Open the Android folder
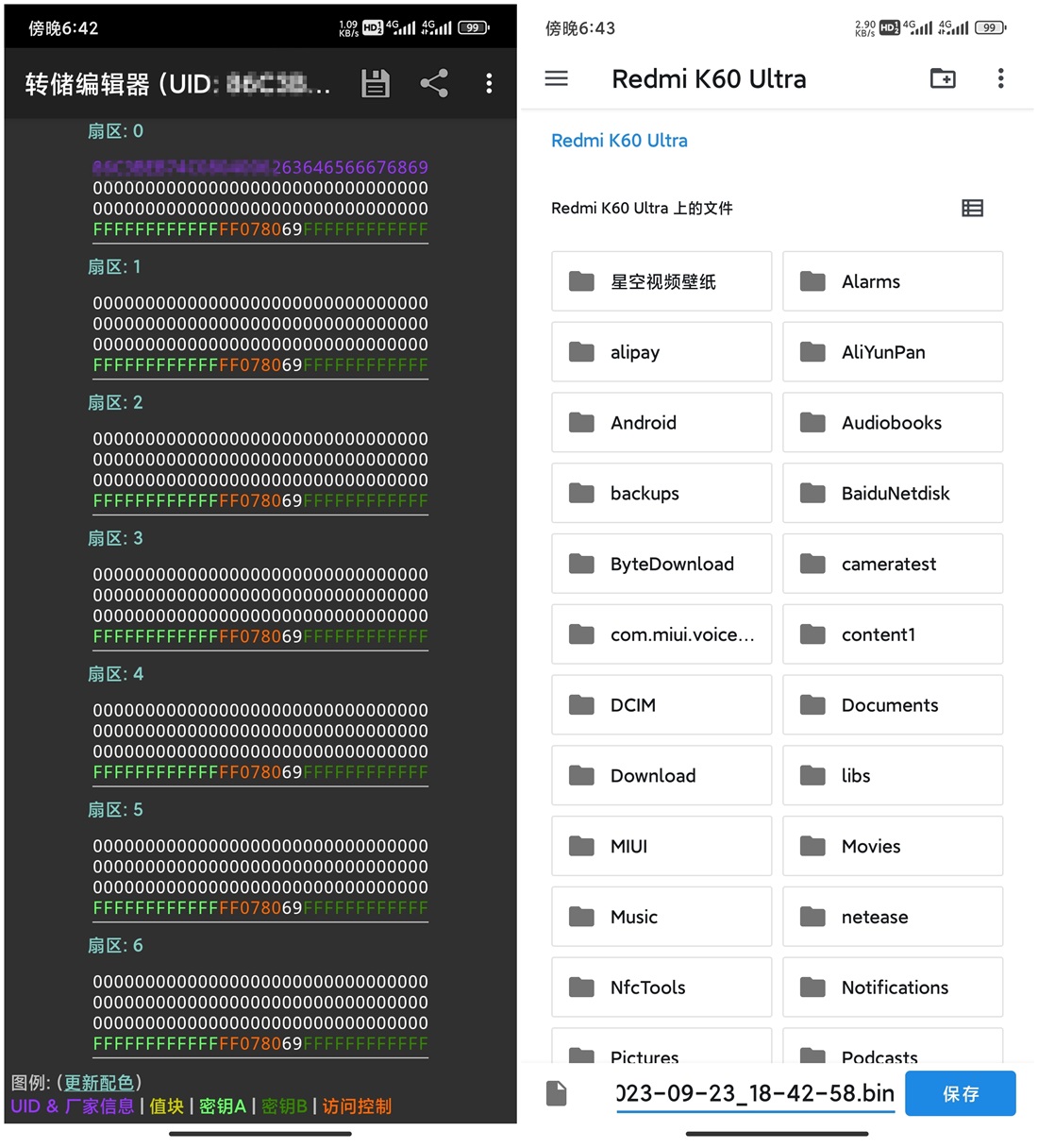This screenshot has height=1148, width=1038. tap(661, 423)
